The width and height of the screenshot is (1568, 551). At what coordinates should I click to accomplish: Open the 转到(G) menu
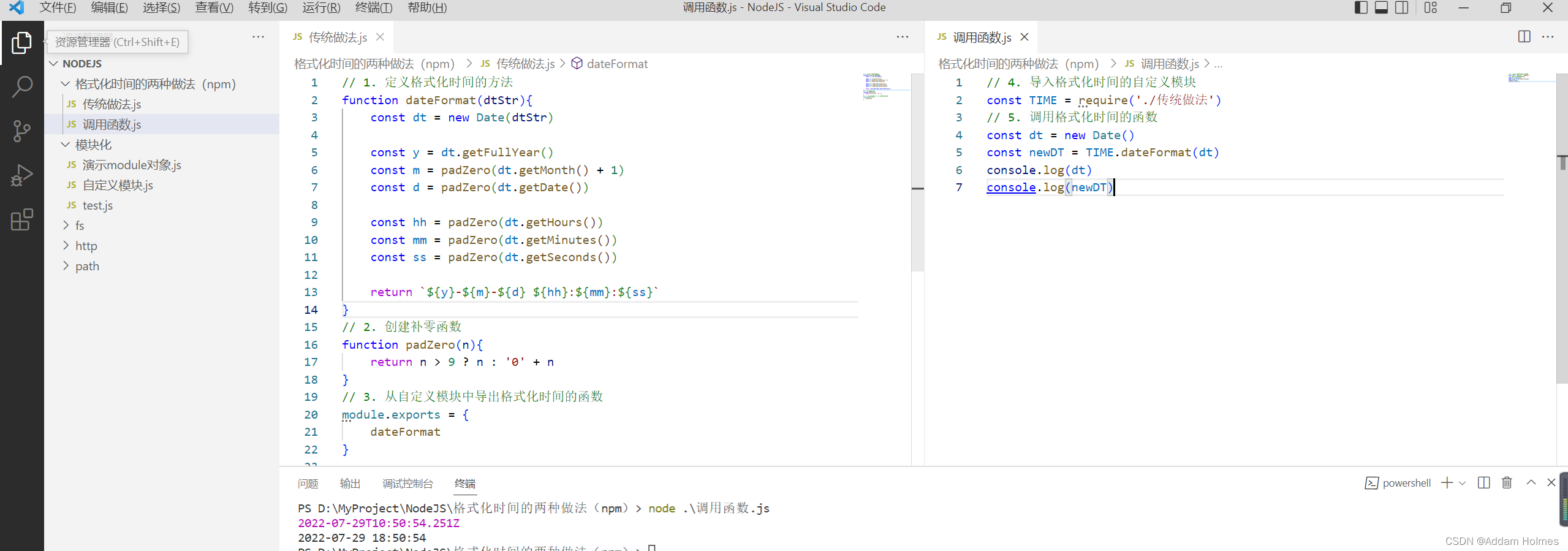click(x=268, y=7)
